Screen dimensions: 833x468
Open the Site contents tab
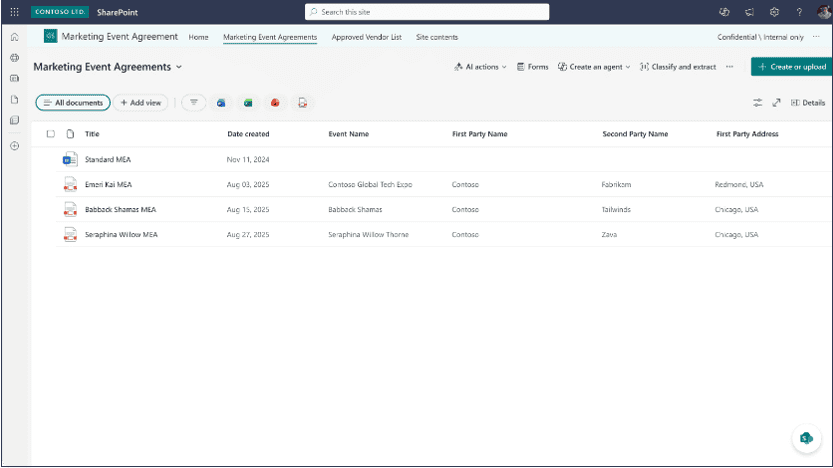437,37
